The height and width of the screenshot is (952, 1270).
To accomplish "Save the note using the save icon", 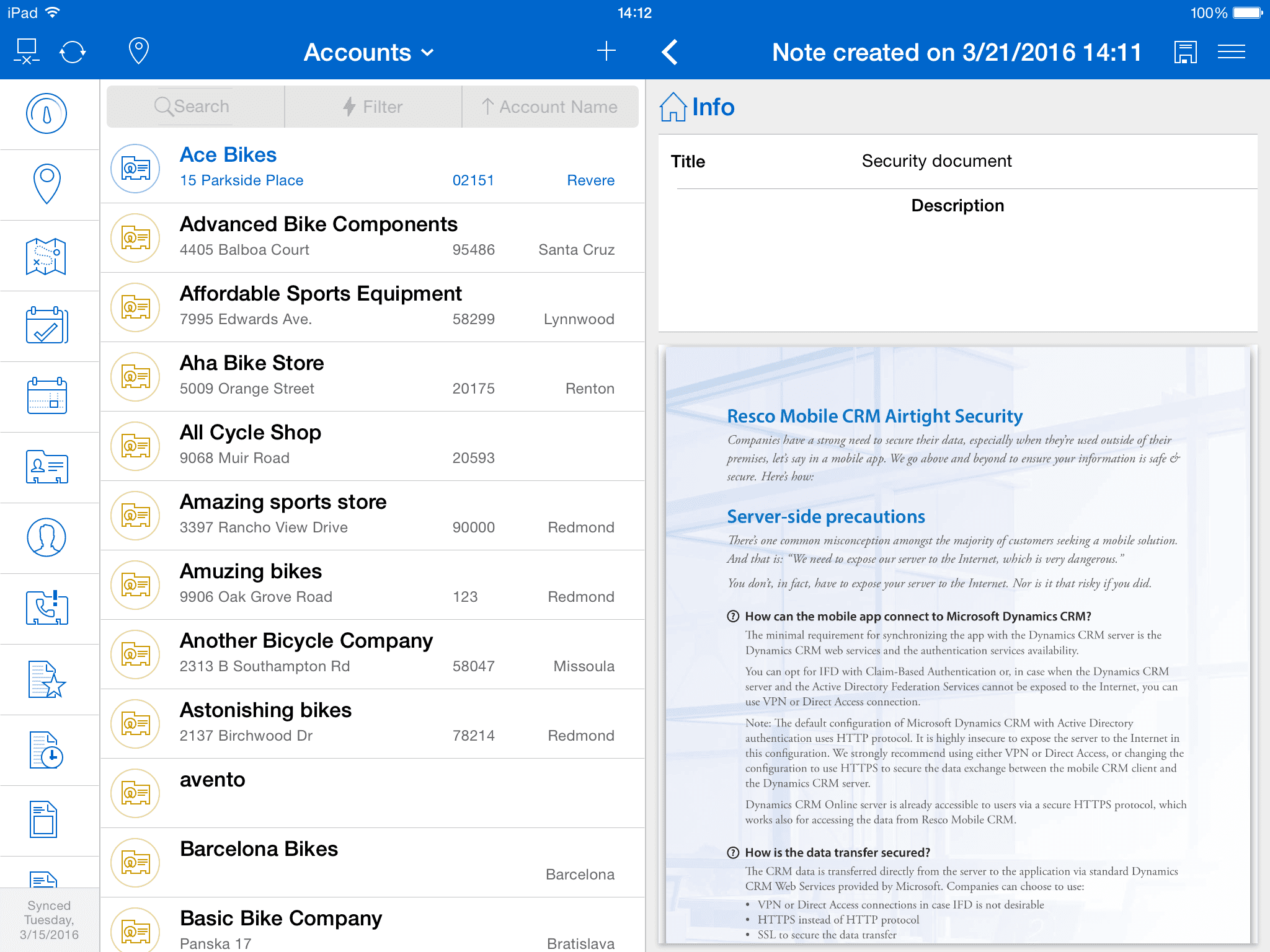I will click(x=1184, y=52).
